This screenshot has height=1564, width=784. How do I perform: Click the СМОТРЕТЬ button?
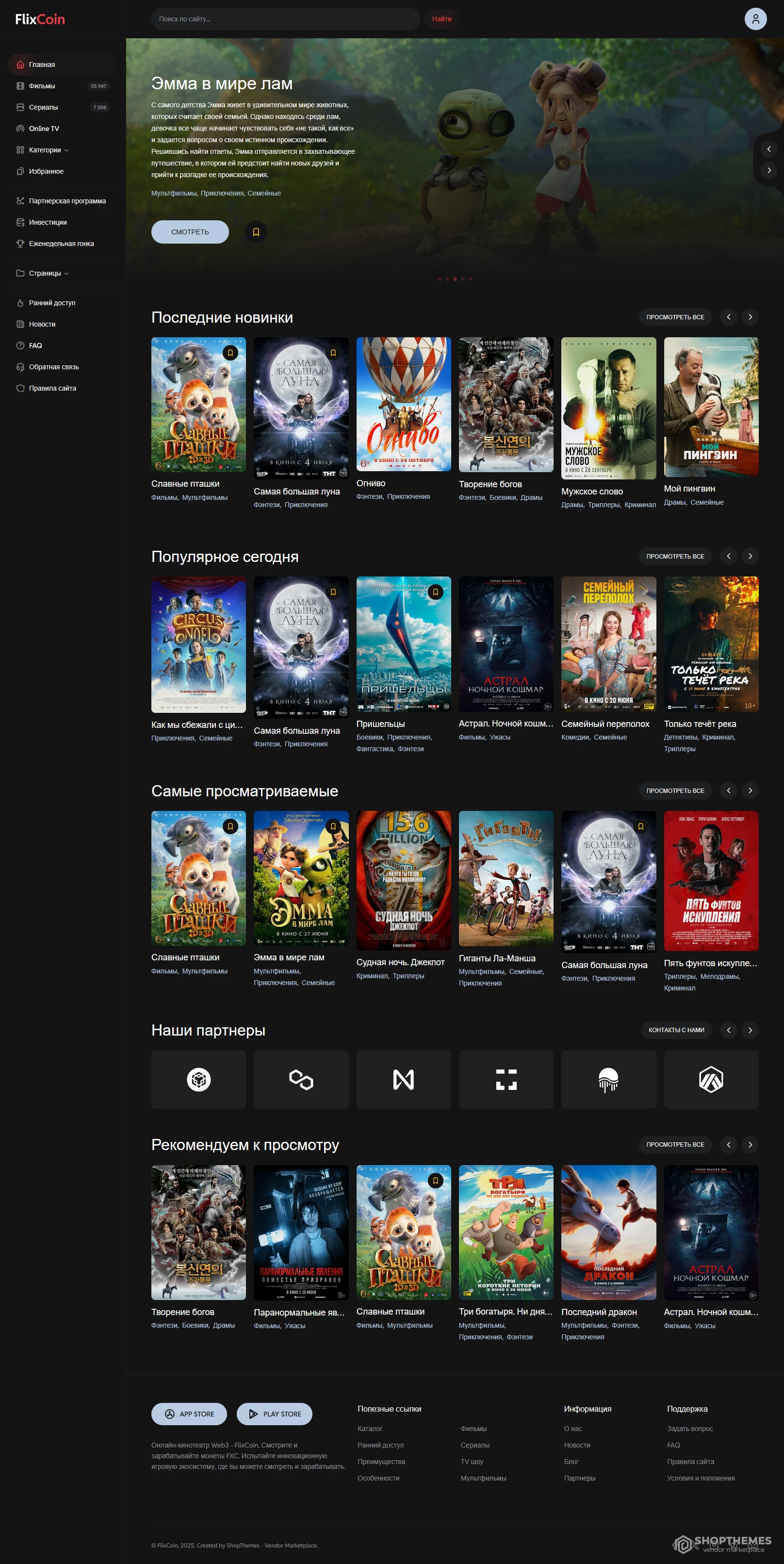[x=190, y=232]
